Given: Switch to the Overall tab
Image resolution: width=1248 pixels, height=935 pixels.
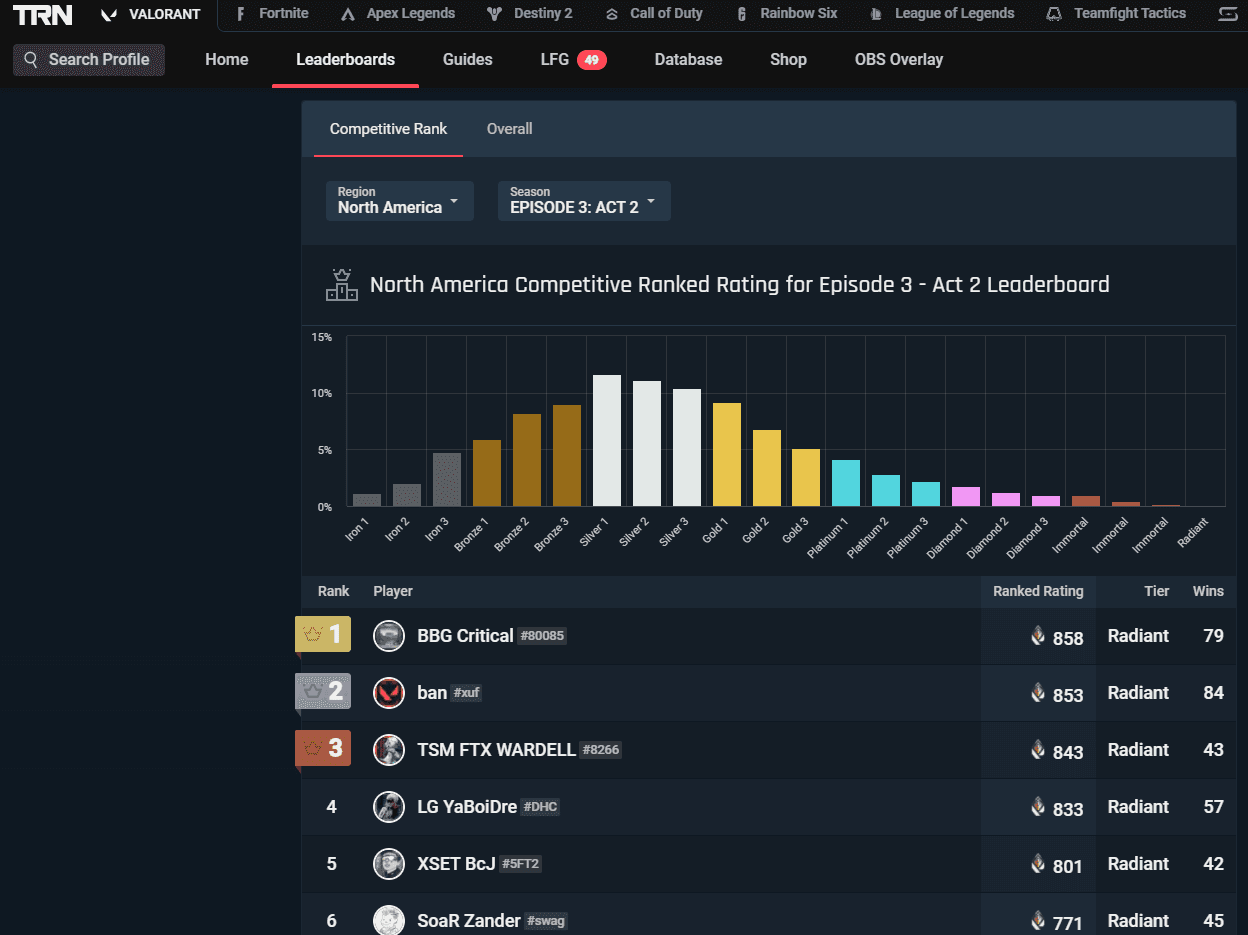Looking at the screenshot, I should click(x=509, y=129).
